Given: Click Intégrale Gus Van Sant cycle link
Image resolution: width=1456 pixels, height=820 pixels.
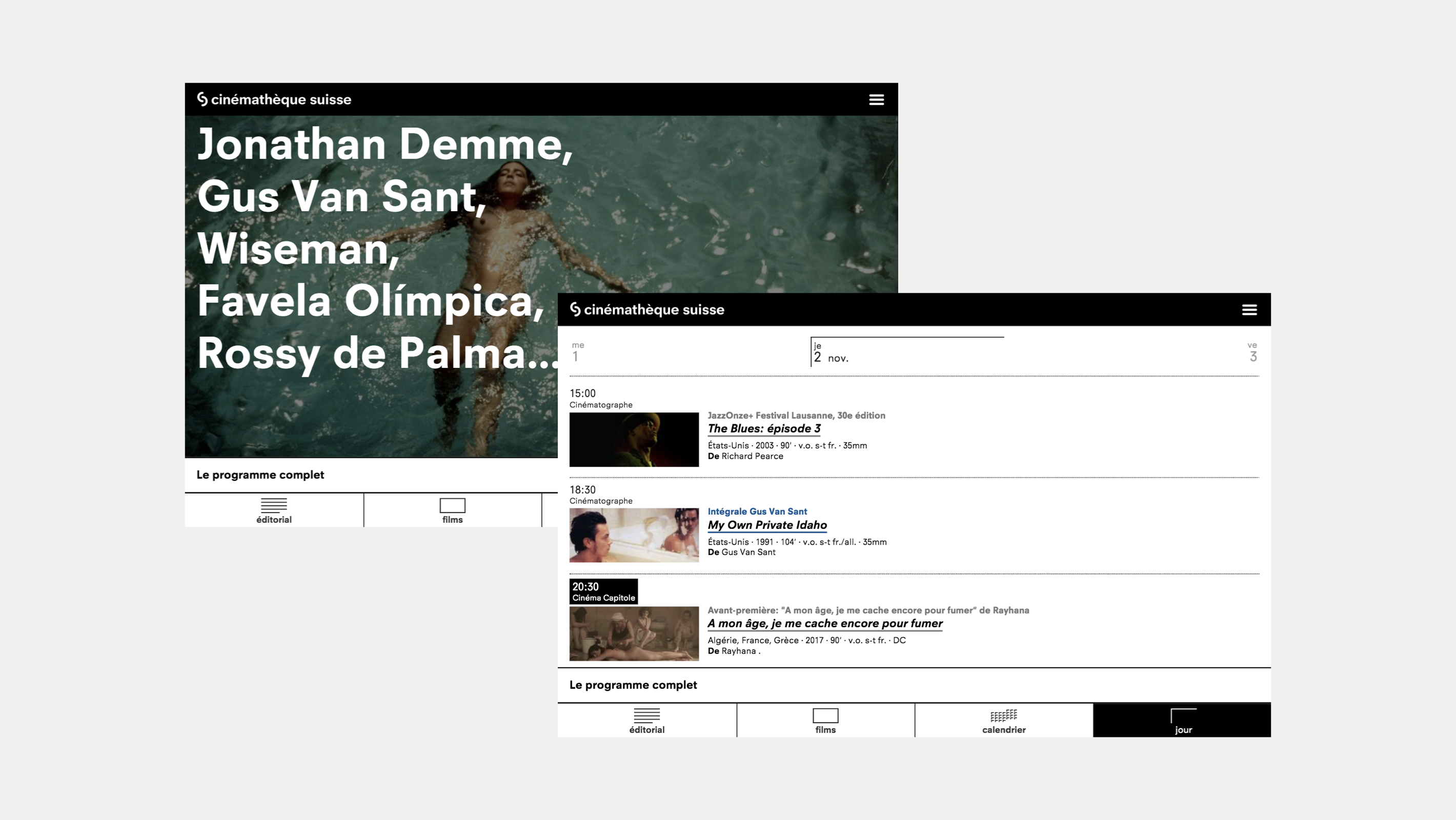Looking at the screenshot, I should coord(757,511).
